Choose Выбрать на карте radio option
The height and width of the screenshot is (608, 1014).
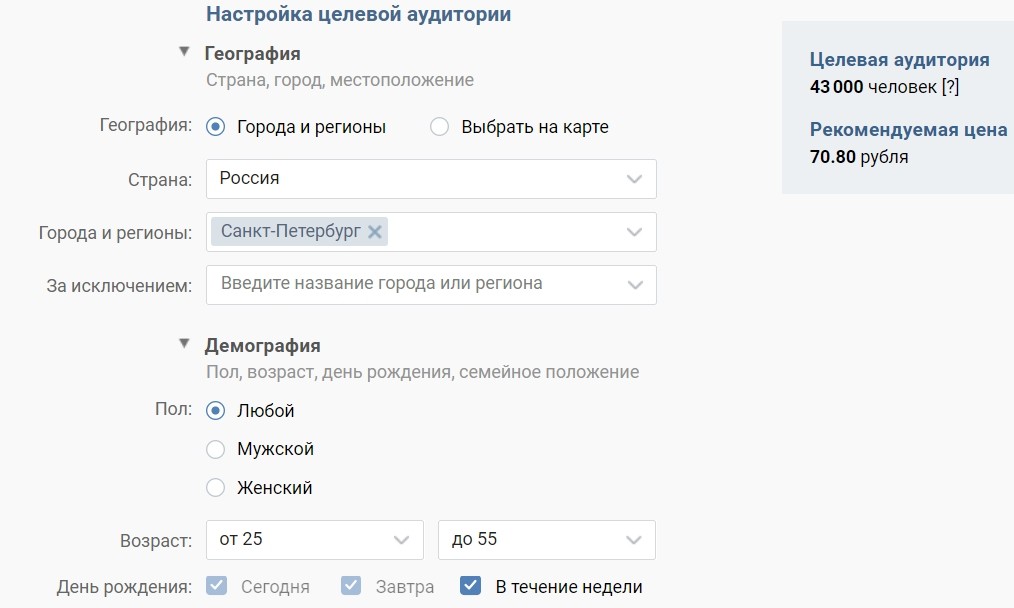click(439, 126)
